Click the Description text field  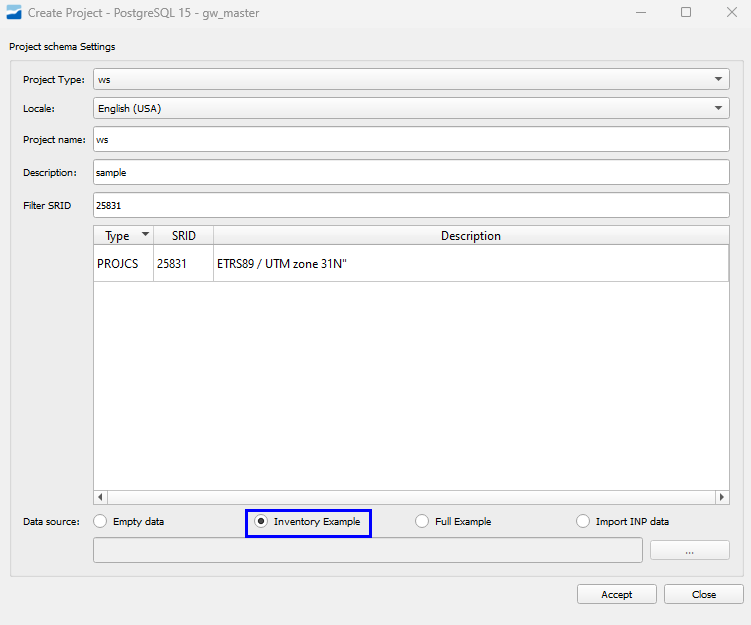(x=410, y=172)
